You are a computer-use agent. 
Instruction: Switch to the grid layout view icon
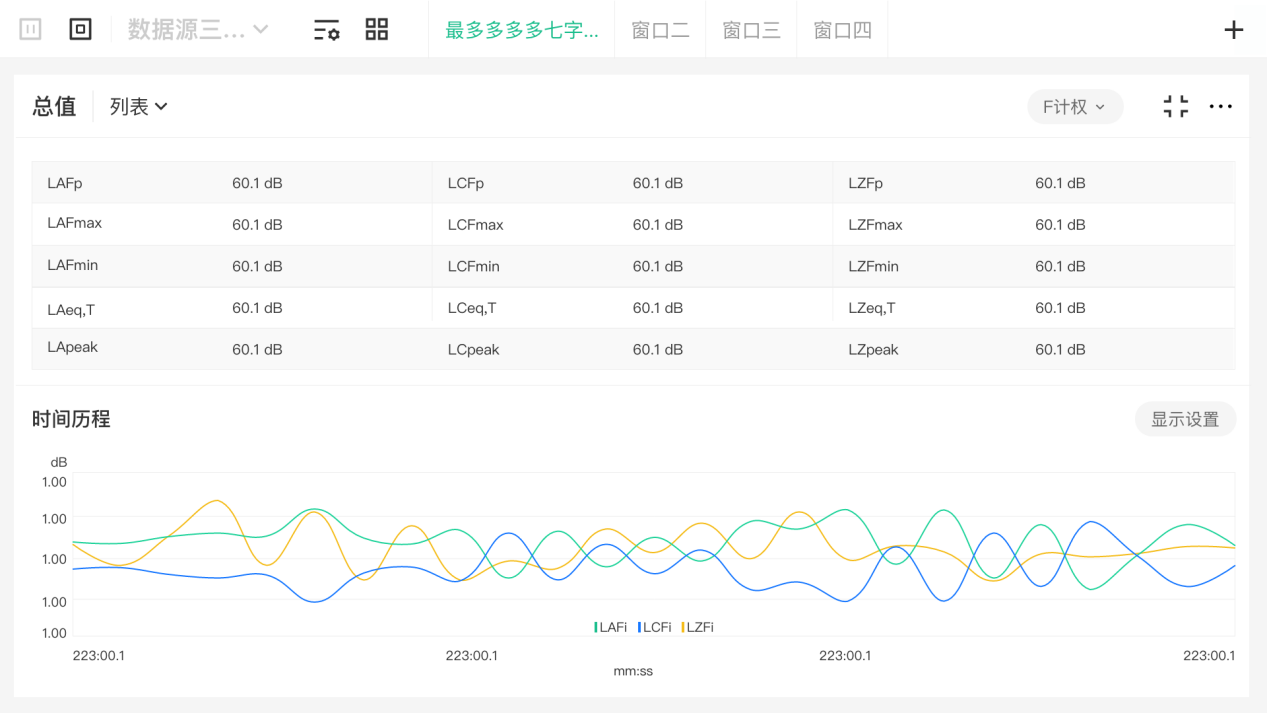click(x=376, y=30)
